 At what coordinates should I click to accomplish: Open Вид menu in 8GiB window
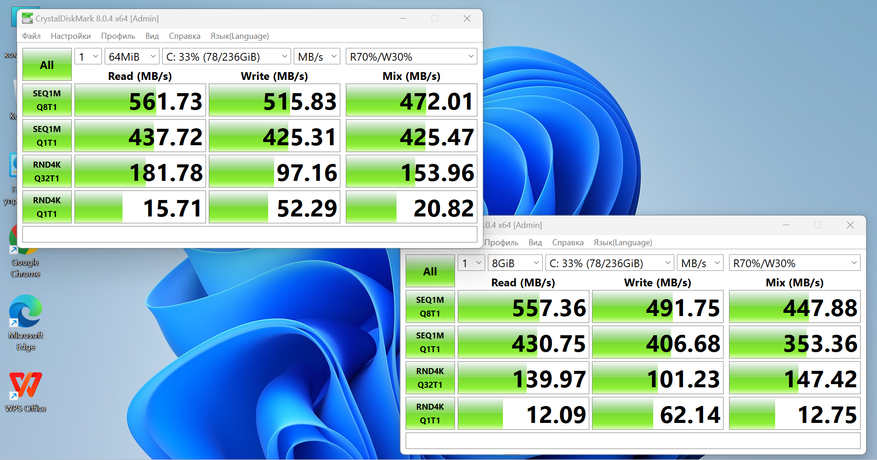click(535, 242)
